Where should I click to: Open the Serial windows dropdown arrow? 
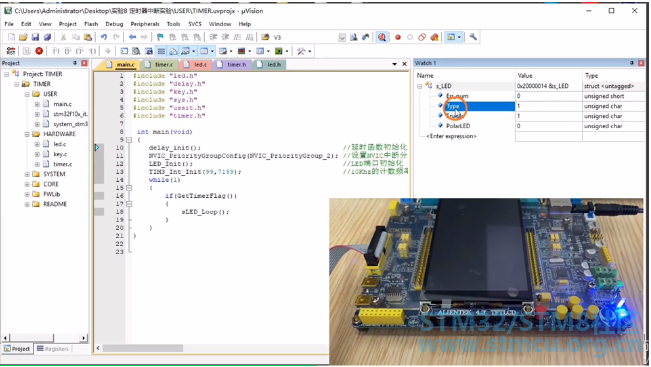pos(231,51)
